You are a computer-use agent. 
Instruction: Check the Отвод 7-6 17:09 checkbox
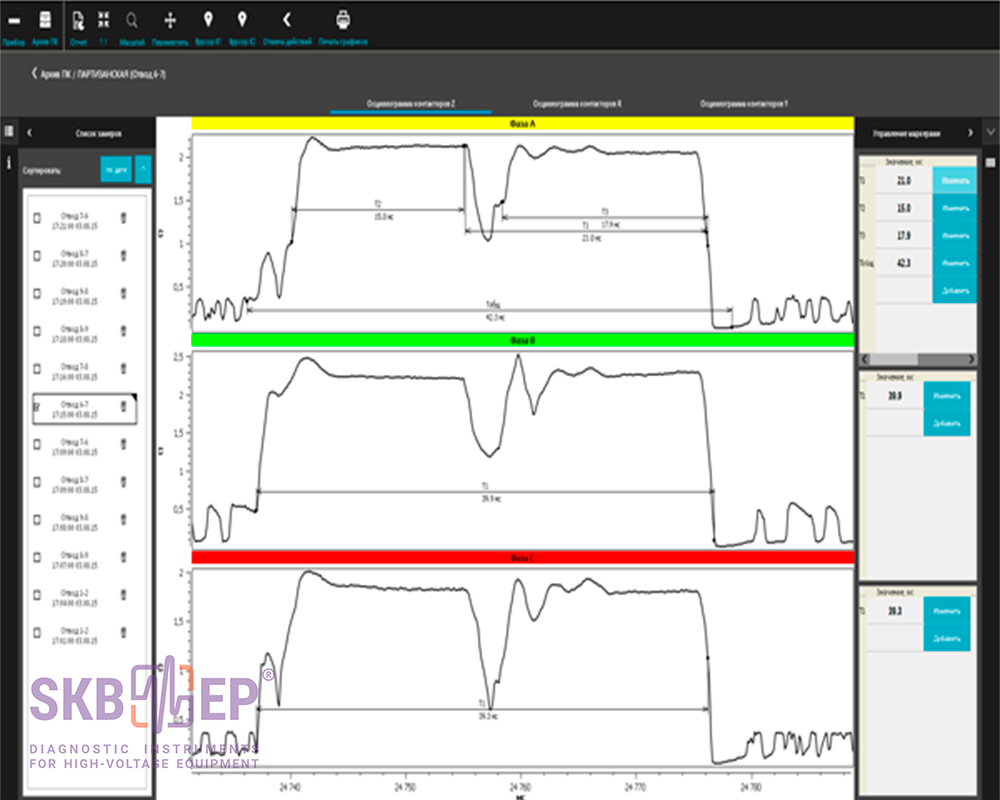37,444
